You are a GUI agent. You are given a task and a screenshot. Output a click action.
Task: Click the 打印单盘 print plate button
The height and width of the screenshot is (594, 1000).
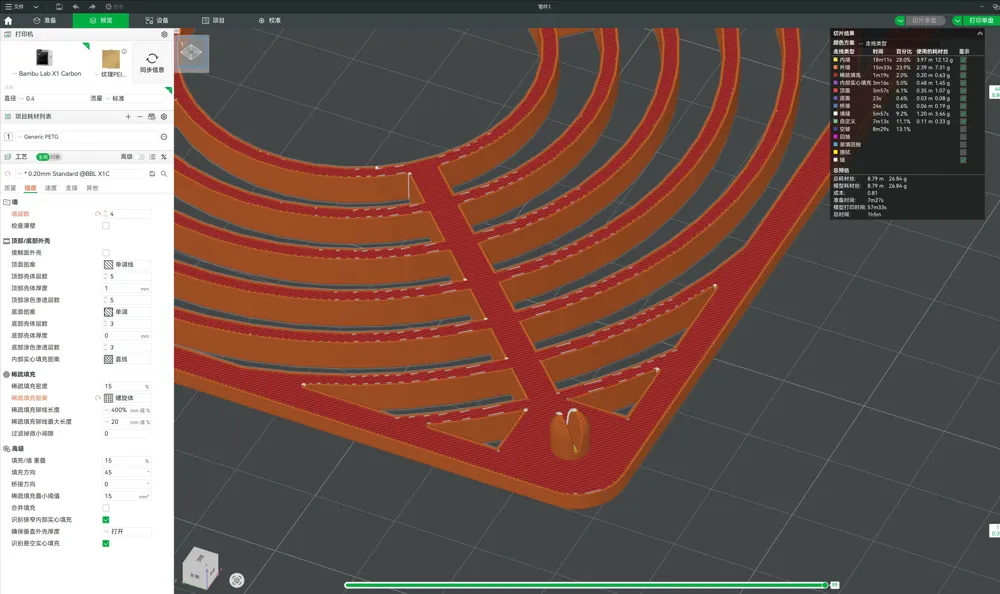pyautogui.click(x=976, y=20)
